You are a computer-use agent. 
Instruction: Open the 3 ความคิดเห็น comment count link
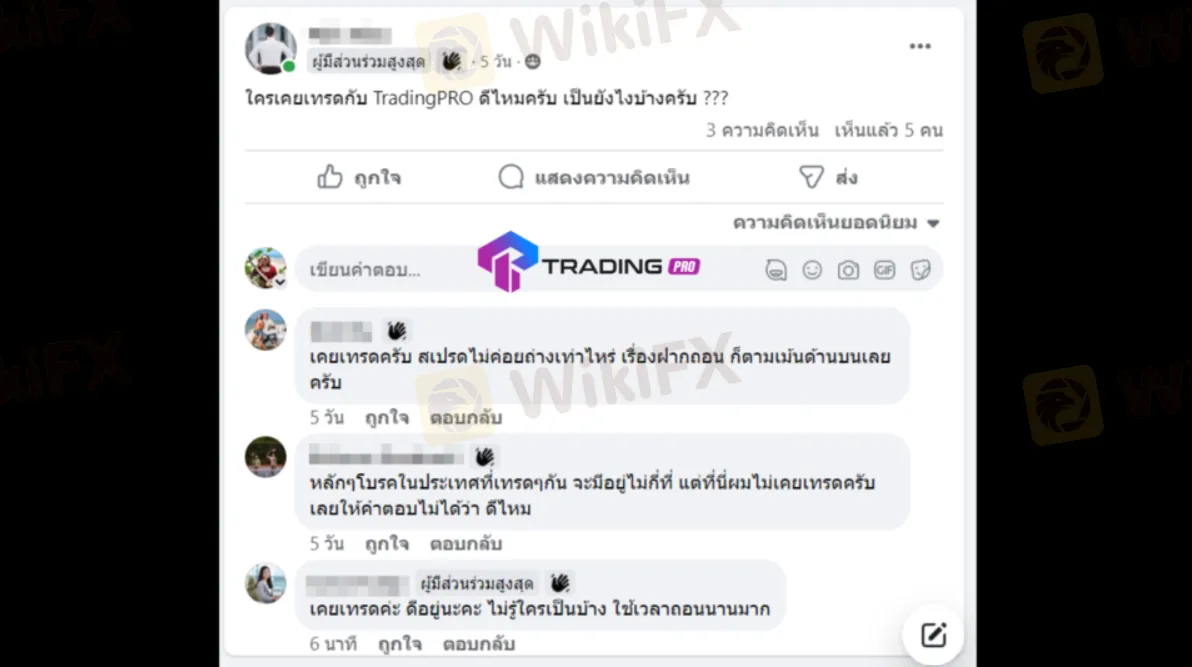point(762,130)
